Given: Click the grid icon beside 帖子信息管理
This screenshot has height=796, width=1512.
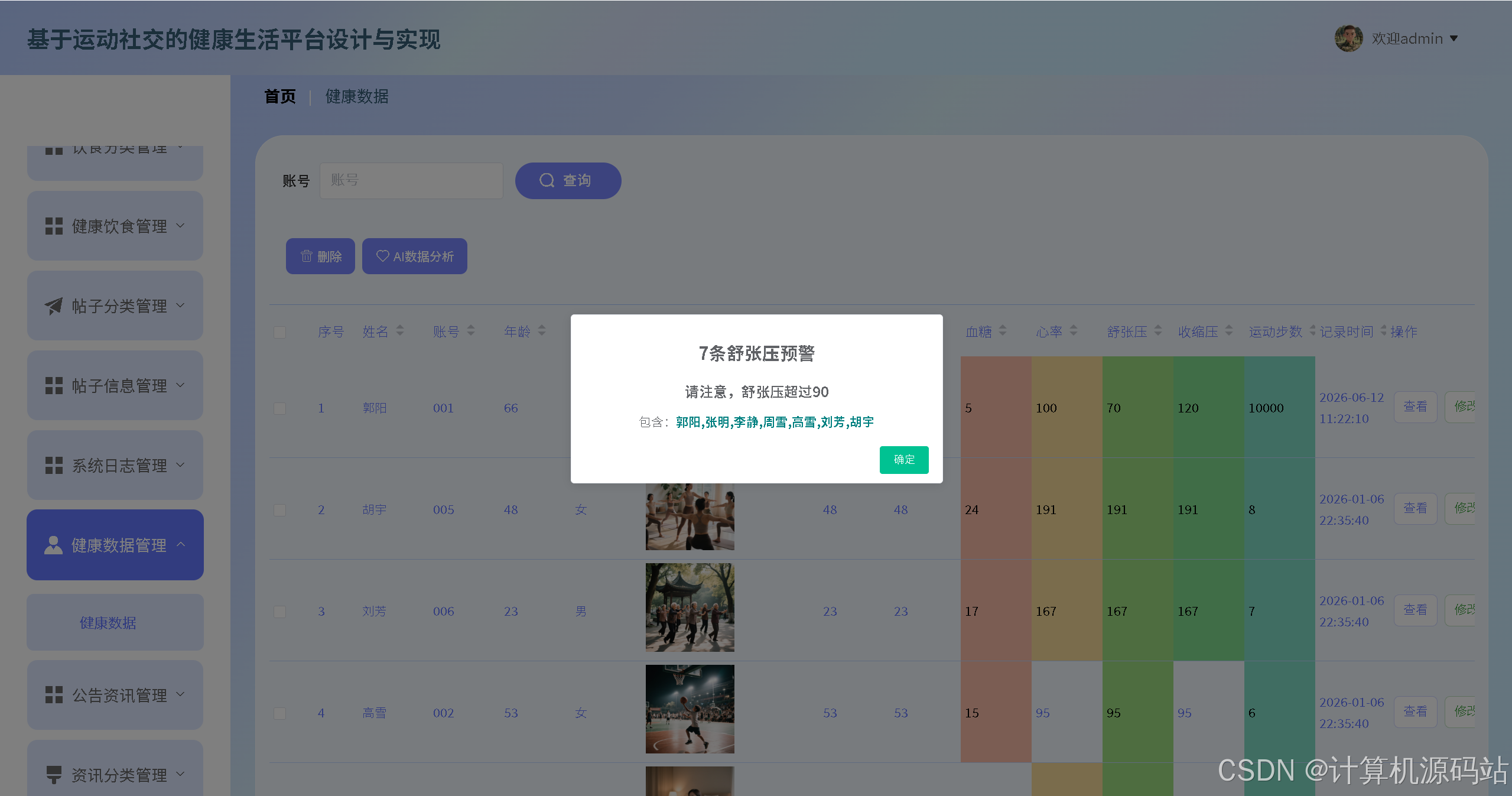Looking at the screenshot, I should [54, 386].
